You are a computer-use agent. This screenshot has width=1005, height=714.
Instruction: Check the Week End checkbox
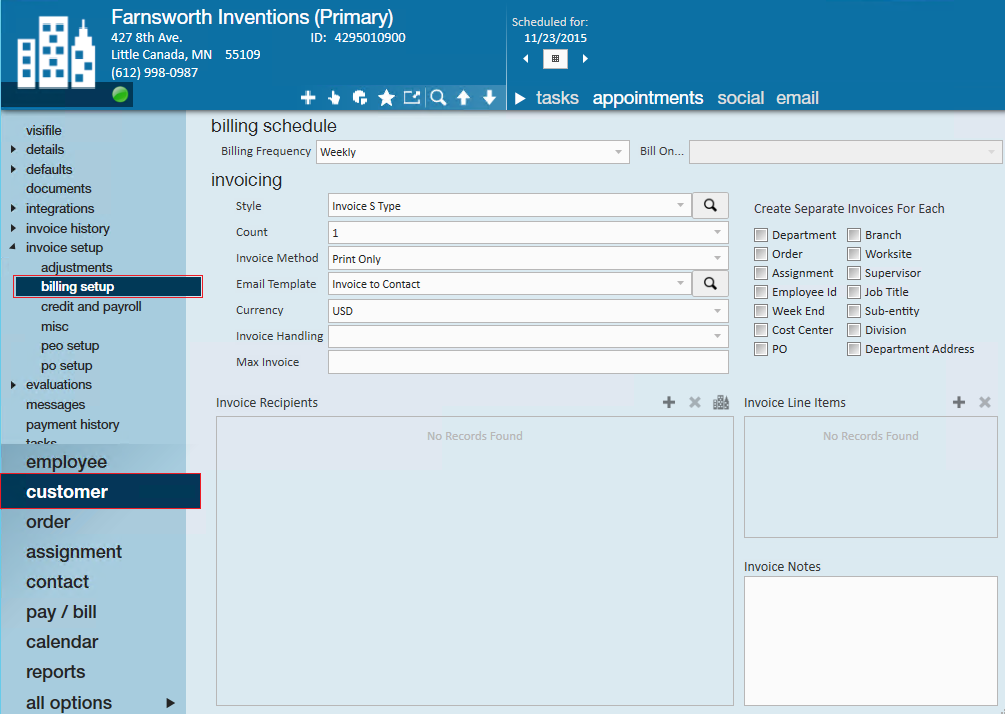[761, 311]
